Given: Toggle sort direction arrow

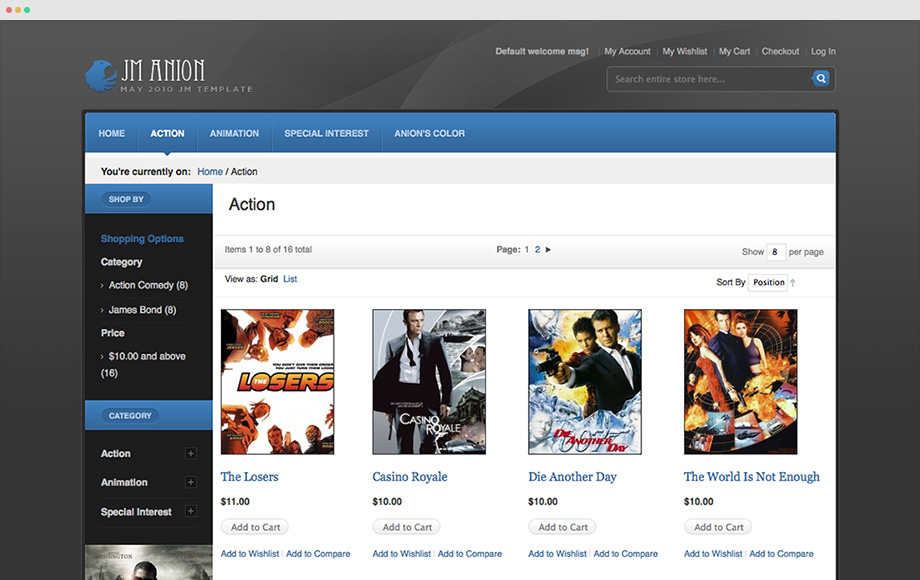Looking at the screenshot, I should coord(793,283).
